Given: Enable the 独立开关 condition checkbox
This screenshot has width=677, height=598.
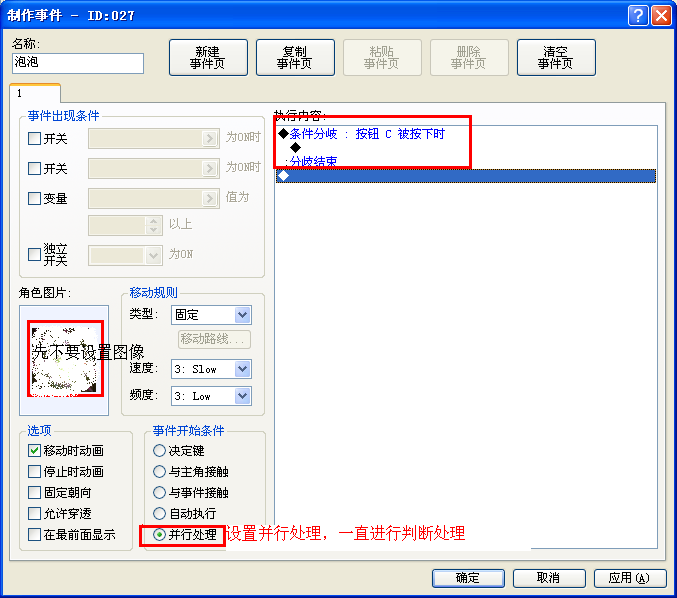Looking at the screenshot, I should click(x=34, y=254).
